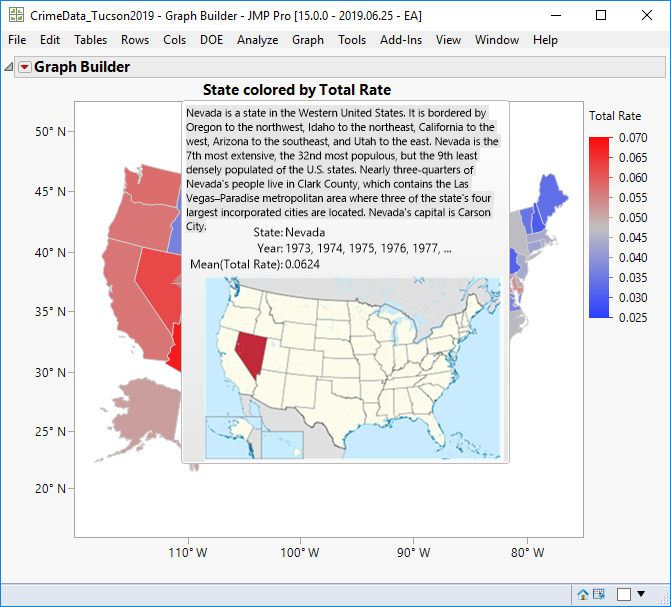Click the 80° W longitude axis label
The image size is (671, 607).
point(527,553)
